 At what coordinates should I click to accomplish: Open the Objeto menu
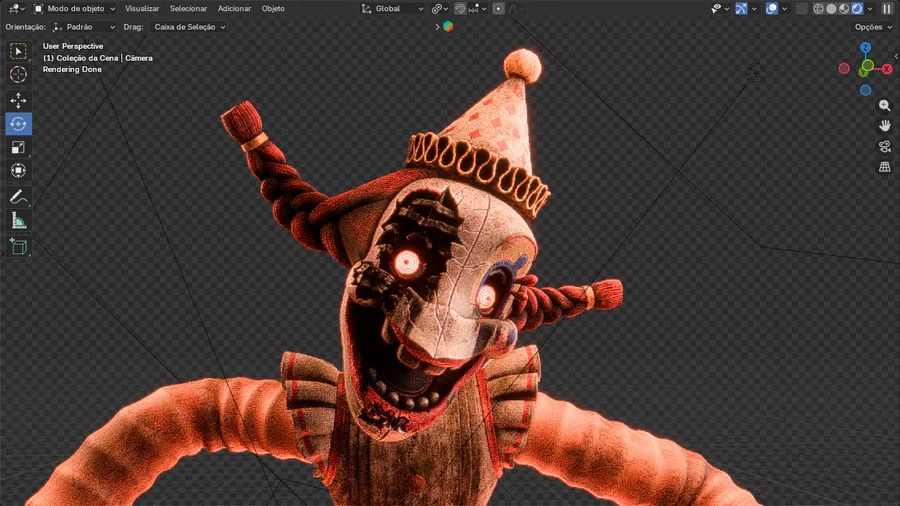[273, 9]
